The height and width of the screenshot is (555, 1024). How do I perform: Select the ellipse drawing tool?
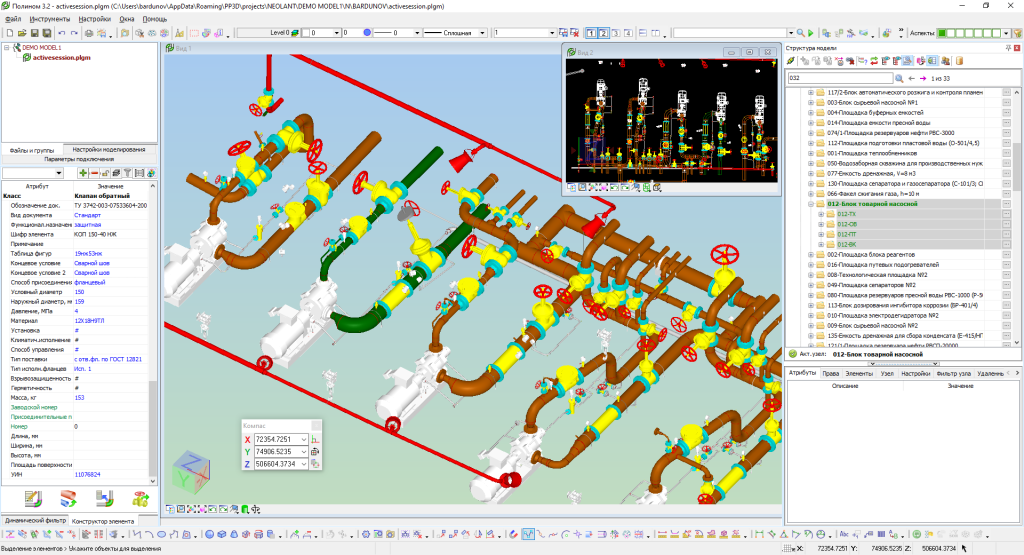[x=161, y=534]
